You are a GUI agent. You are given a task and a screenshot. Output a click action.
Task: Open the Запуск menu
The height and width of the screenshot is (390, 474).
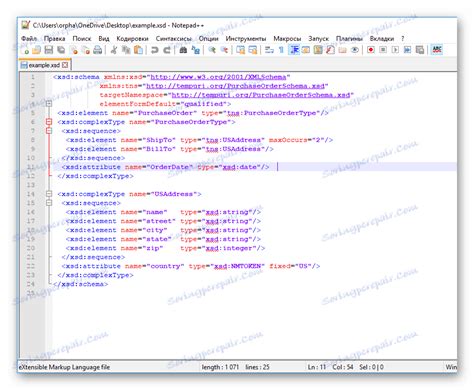318,39
